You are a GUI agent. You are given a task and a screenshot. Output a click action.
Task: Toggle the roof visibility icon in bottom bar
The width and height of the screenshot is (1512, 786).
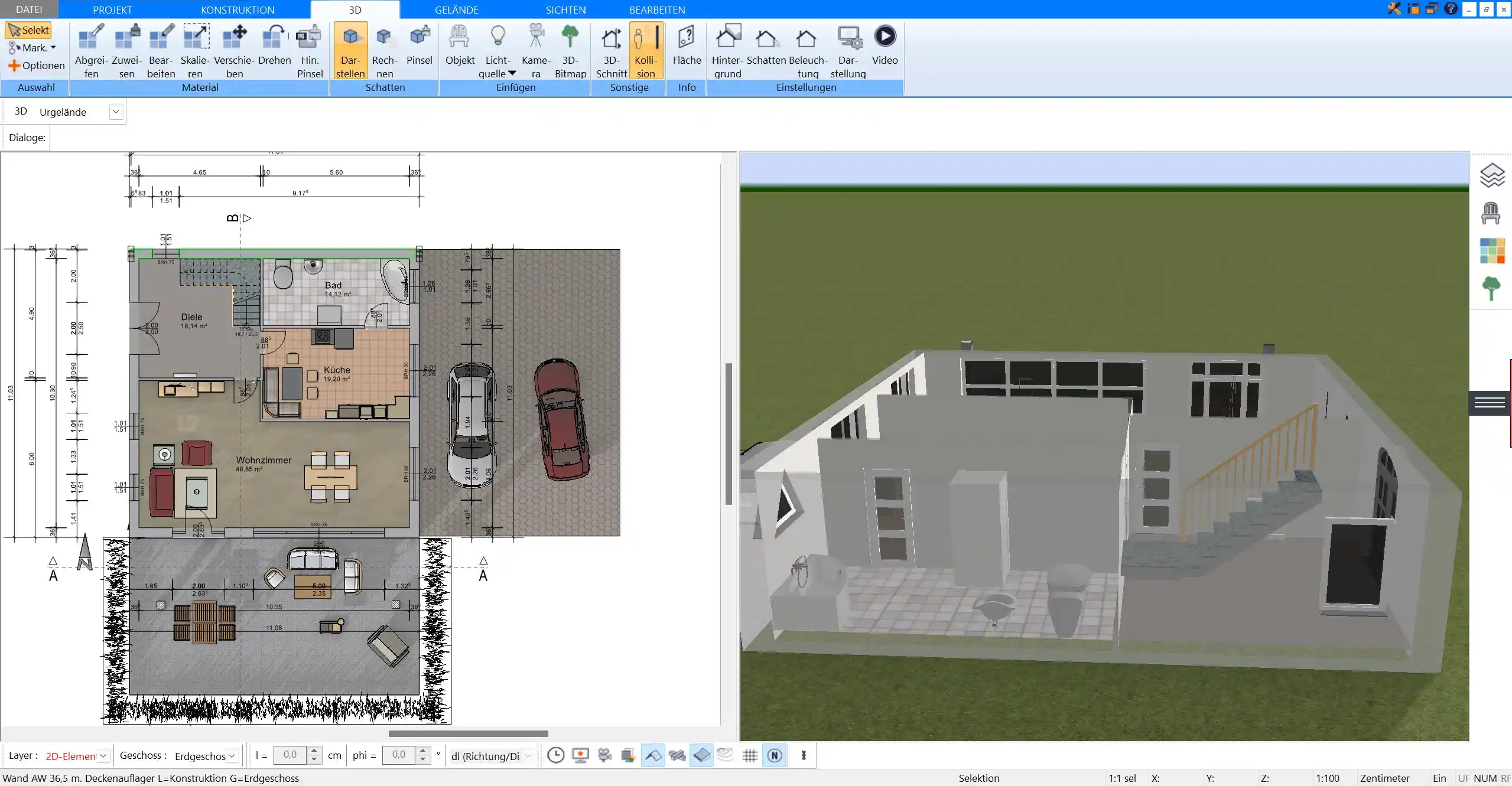[x=653, y=755]
